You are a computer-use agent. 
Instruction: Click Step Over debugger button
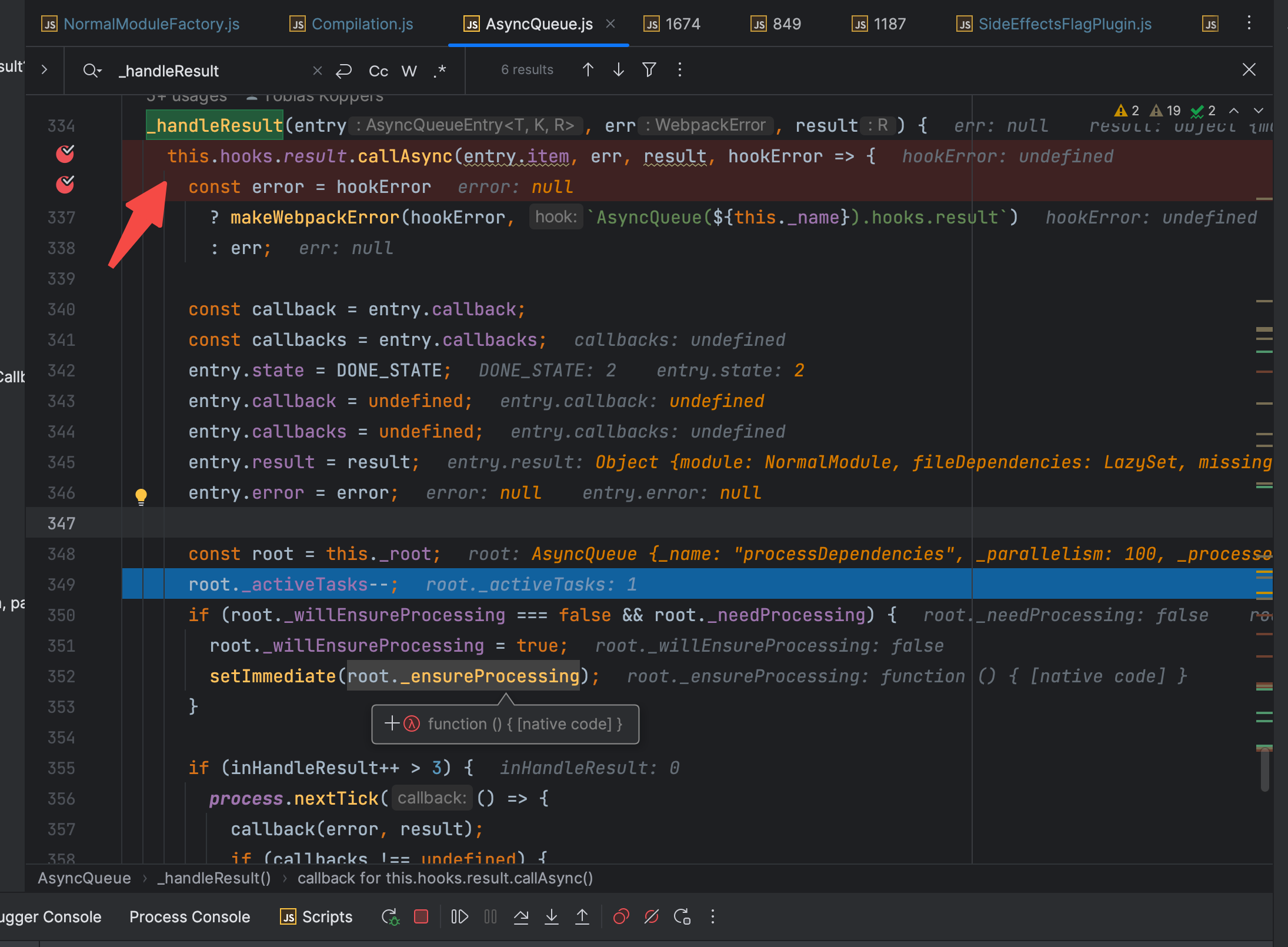click(x=521, y=916)
